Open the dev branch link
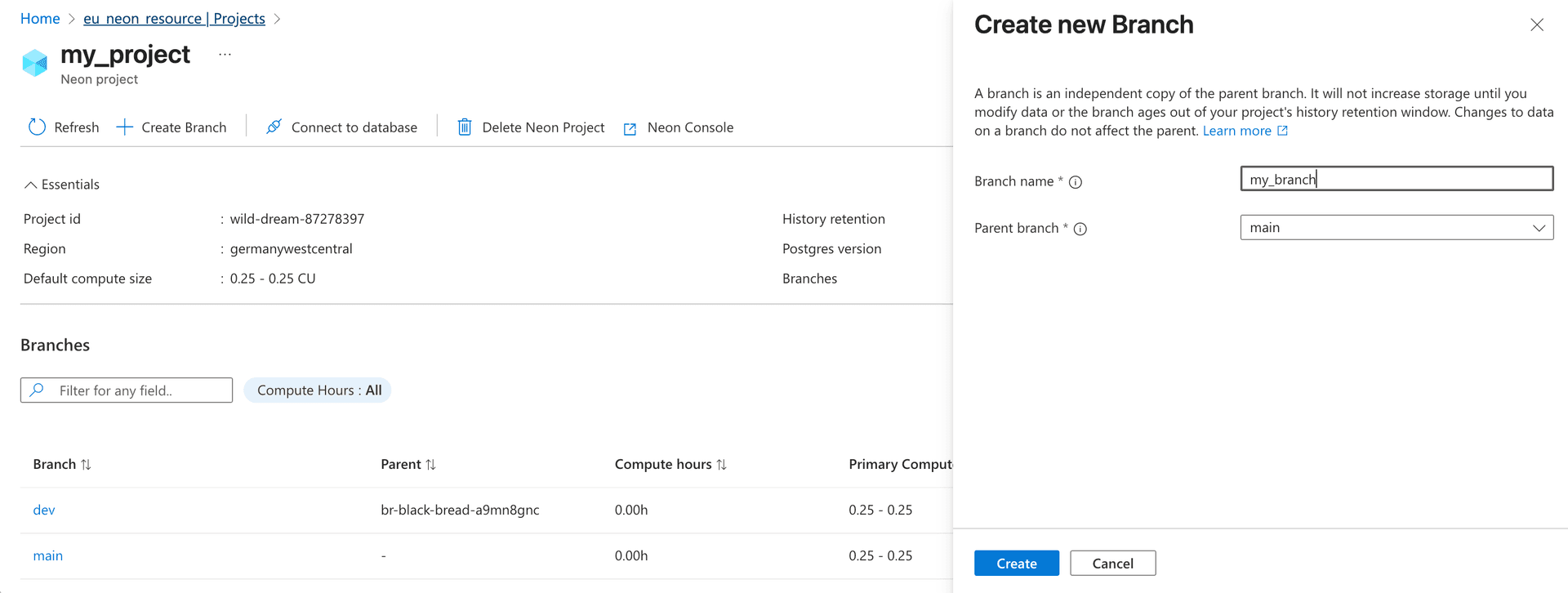1568x593 pixels. click(44, 511)
